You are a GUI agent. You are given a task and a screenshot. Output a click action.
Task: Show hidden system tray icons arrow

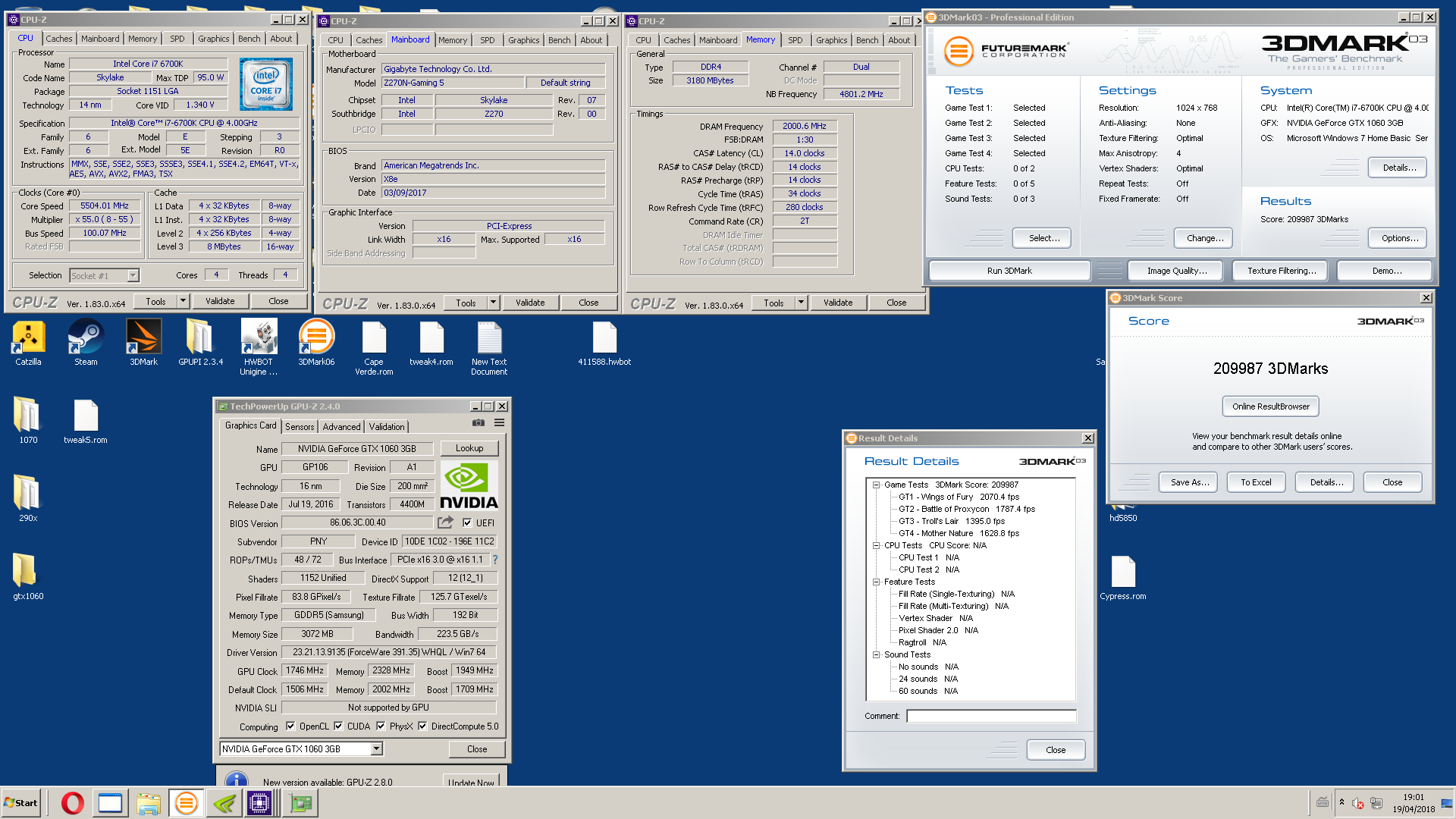(x=1341, y=802)
